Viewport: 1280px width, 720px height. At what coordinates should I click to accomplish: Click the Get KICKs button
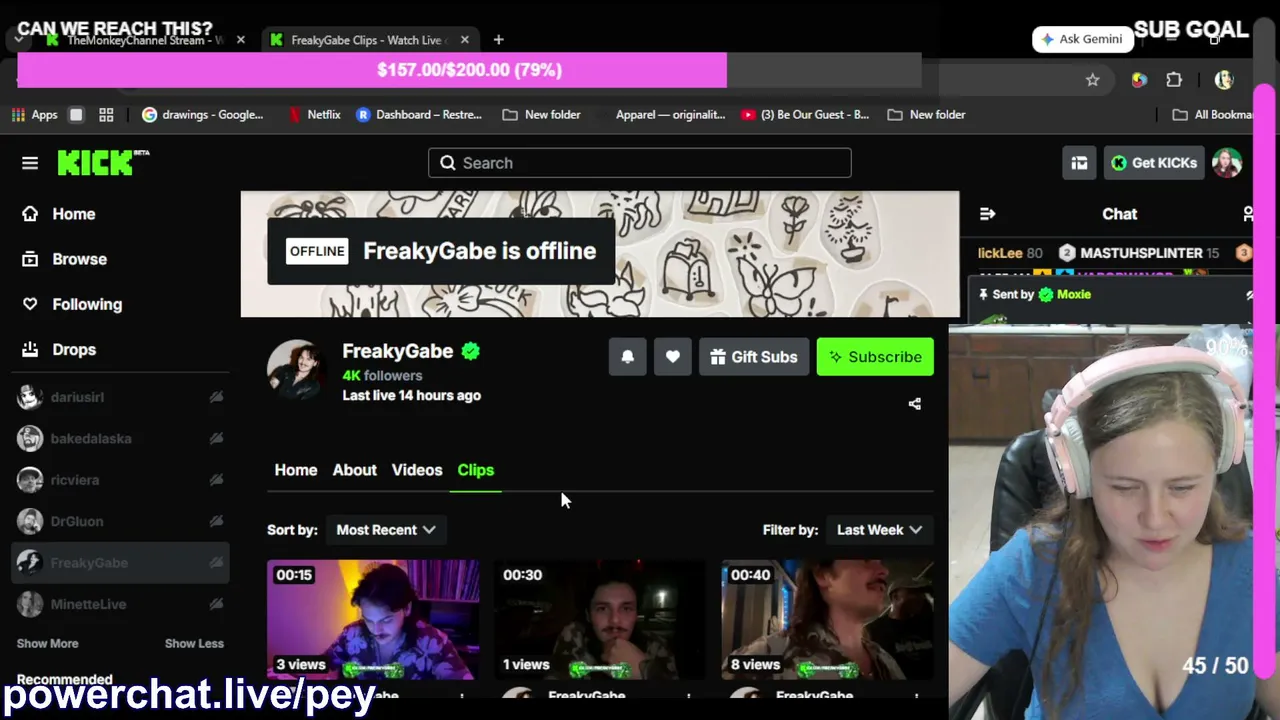1154,163
